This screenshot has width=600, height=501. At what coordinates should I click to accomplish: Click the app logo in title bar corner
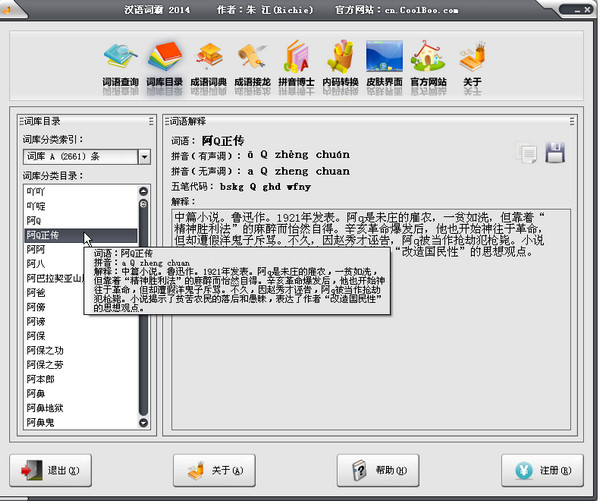(x=7, y=10)
